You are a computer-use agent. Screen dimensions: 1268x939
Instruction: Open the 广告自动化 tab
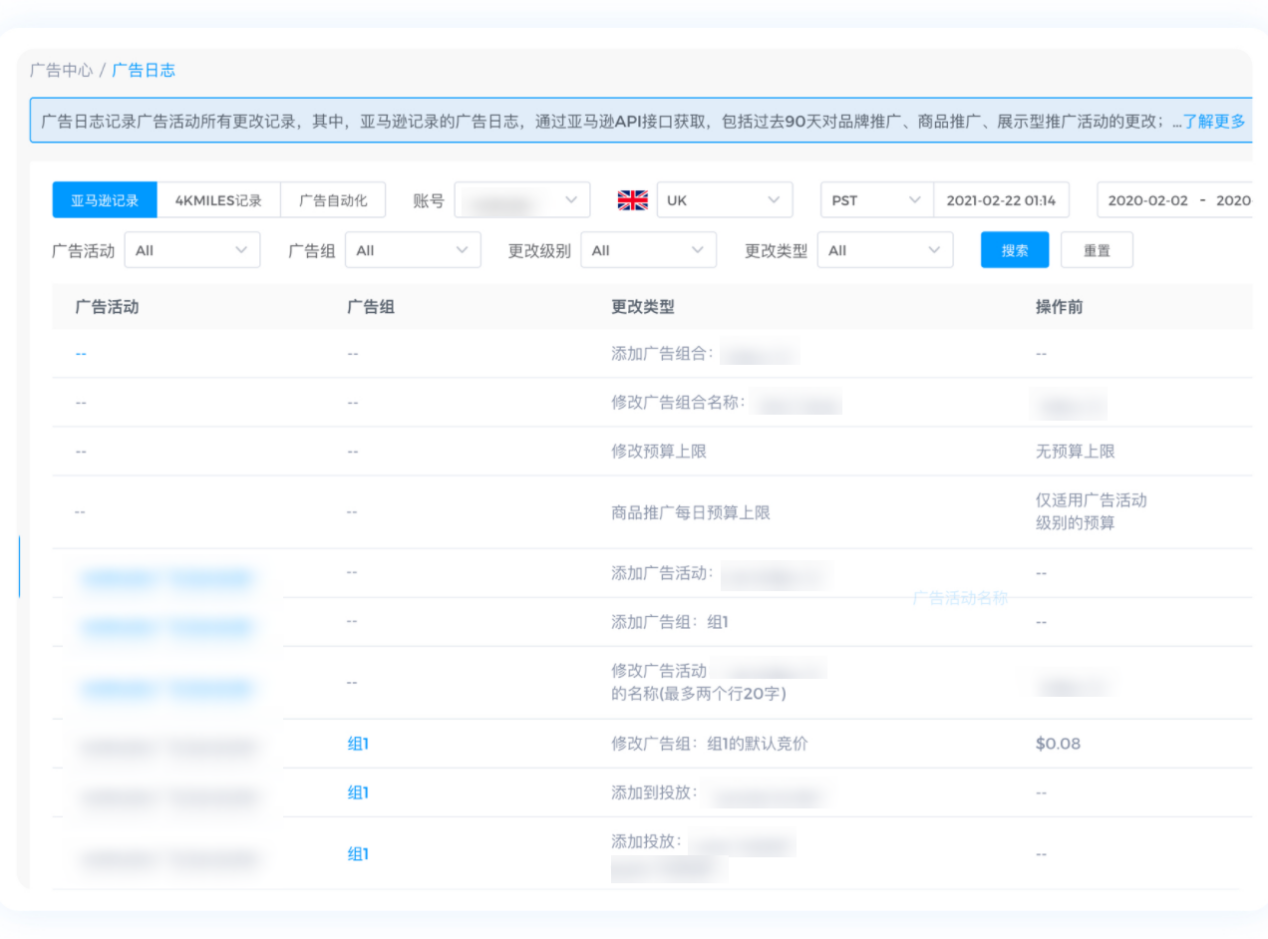(333, 200)
